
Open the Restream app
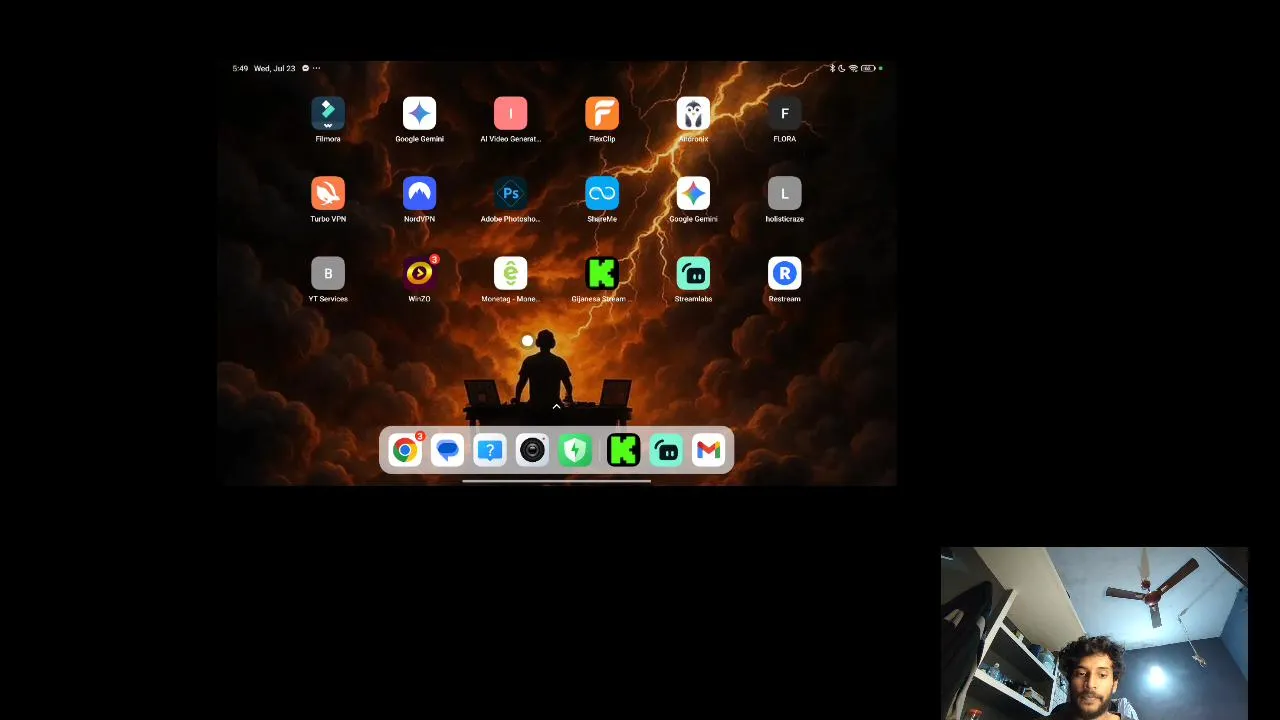point(785,273)
